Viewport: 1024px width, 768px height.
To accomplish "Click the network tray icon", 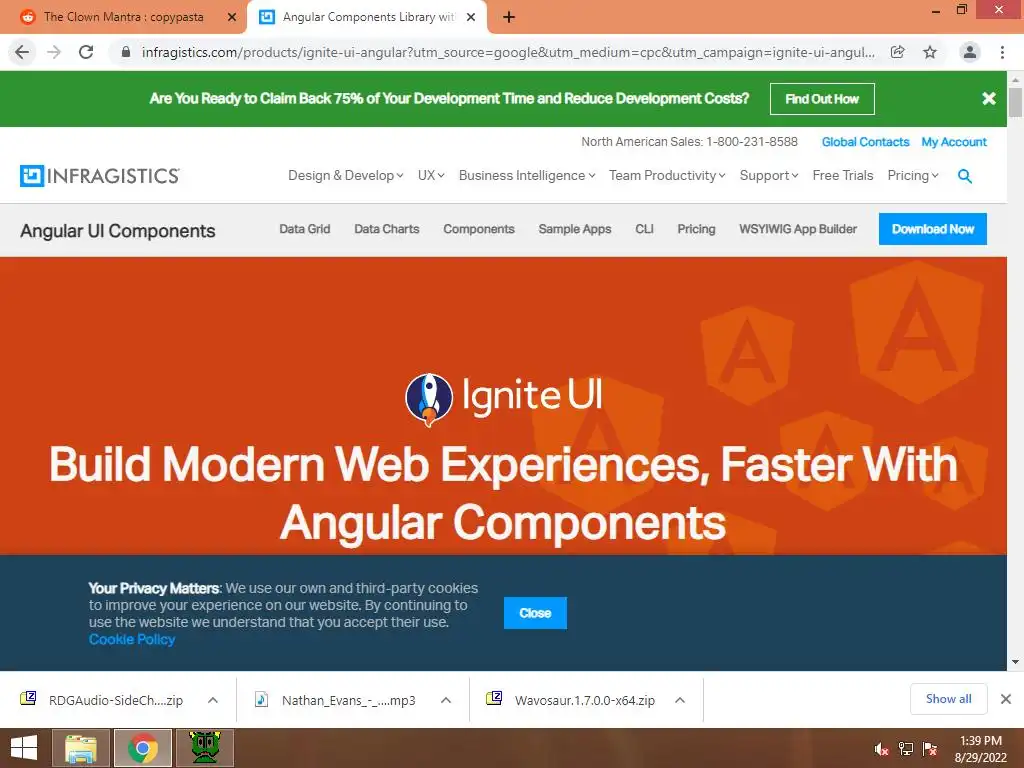I will pyautogui.click(x=905, y=749).
